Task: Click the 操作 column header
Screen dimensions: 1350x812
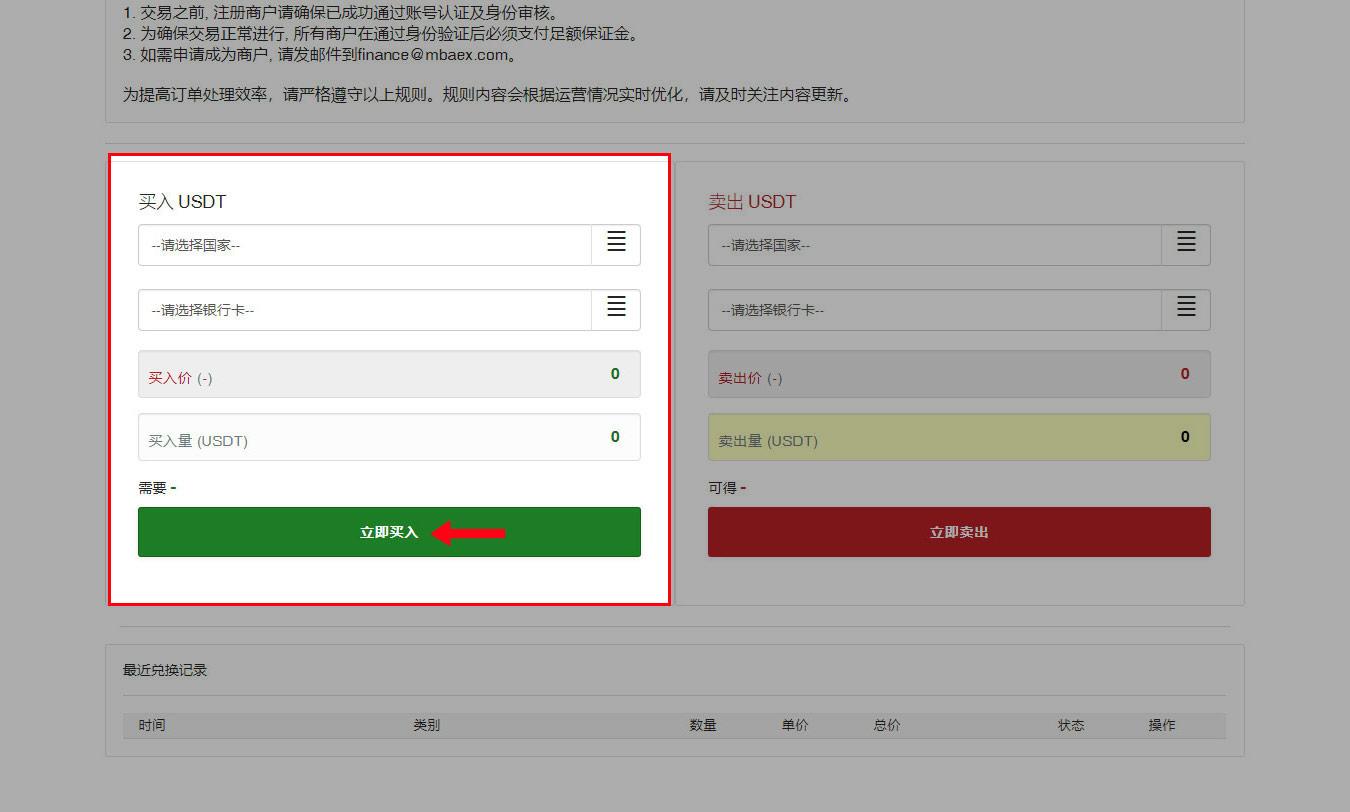Action: click(1162, 725)
